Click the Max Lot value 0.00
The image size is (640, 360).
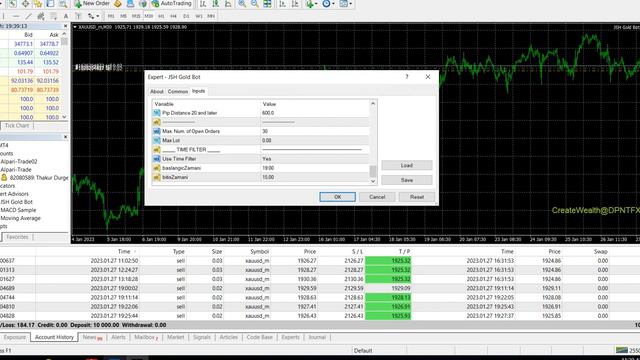(314, 140)
